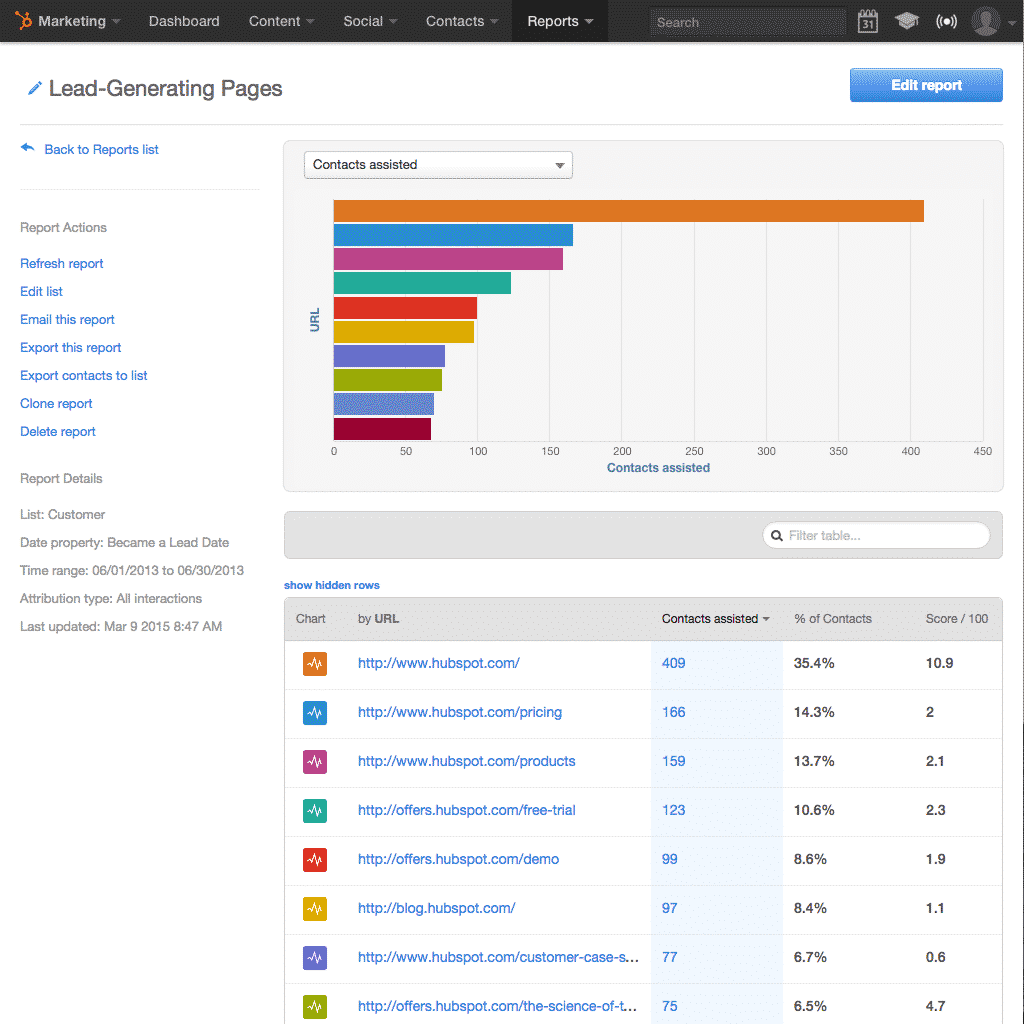The image size is (1024, 1024).
Task: Toggle blue chart icon for pricing row
Action: pyautogui.click(x=315, y=712)
